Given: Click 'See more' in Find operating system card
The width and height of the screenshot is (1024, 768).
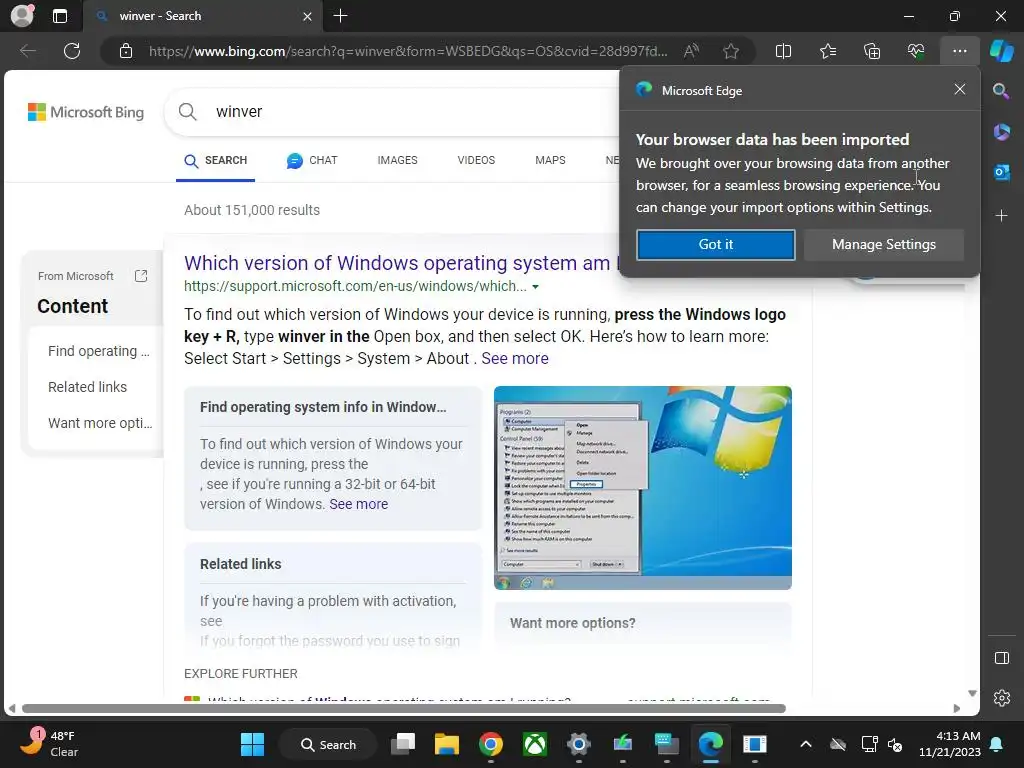Looking at the screenshot, I should (359, 504).
